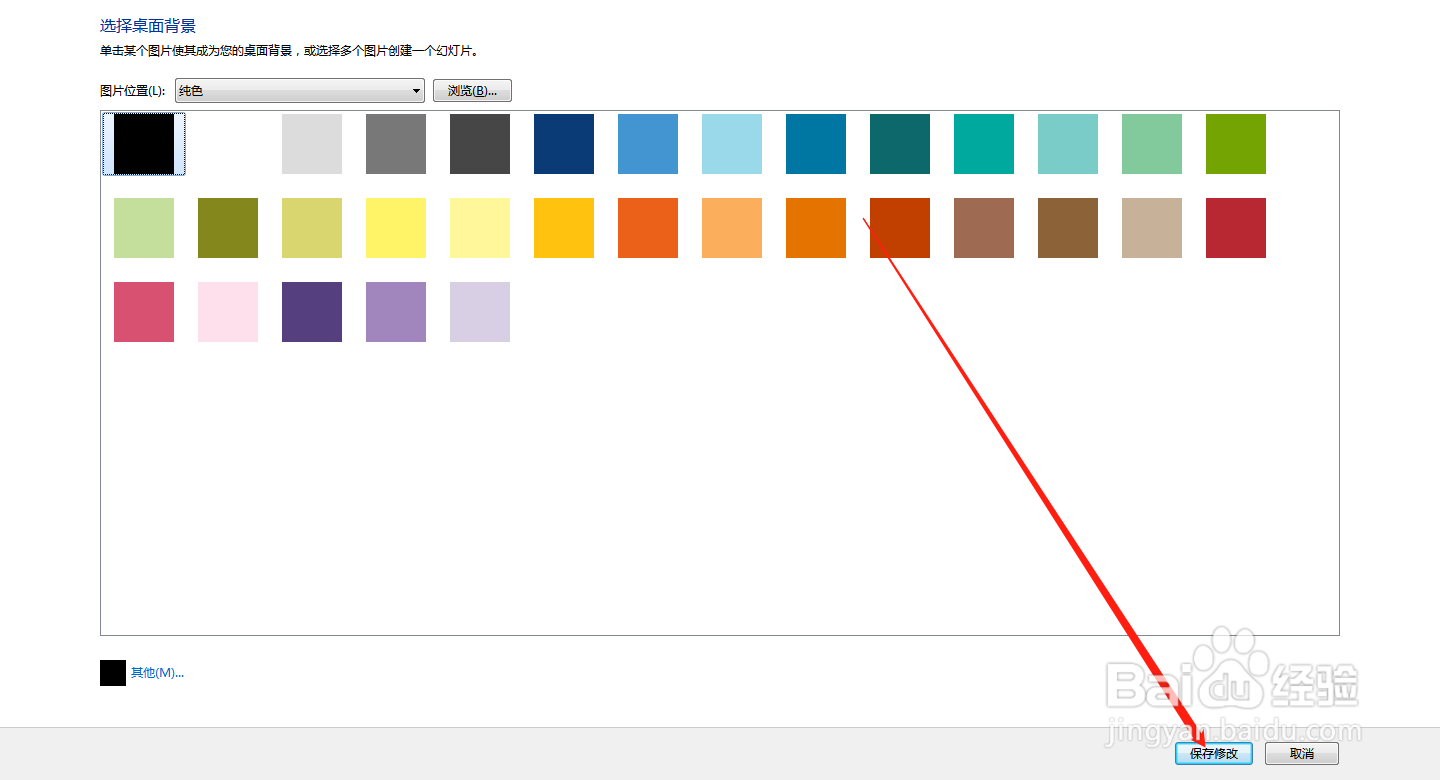Select the dark purple swatch
This screenshot has width=1440, height=780.
click(x=312, y=312)
